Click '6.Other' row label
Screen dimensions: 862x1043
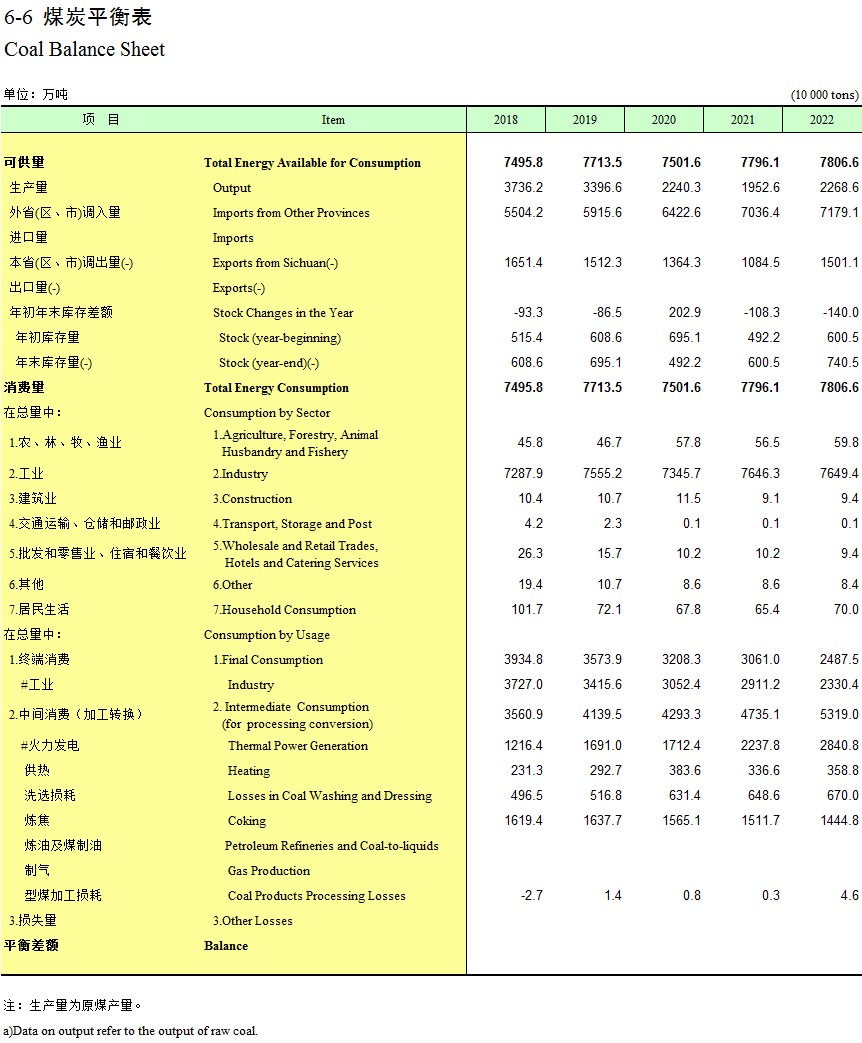(232, 585)
